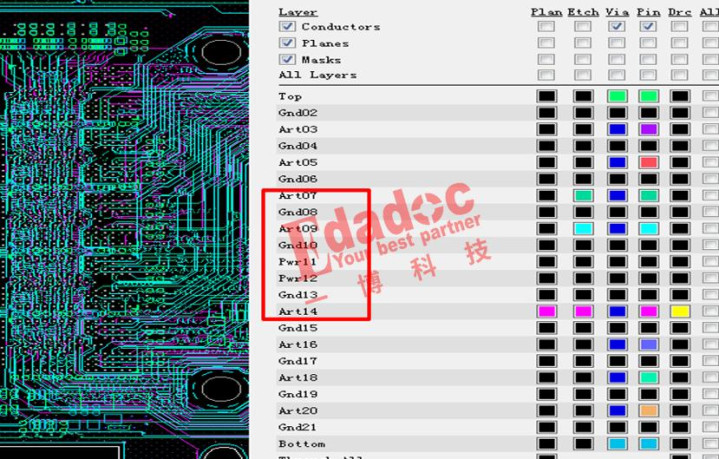The height and width of the screenshot is (459, 719).
Task: Click the All Layers row label
Action: 317,75
